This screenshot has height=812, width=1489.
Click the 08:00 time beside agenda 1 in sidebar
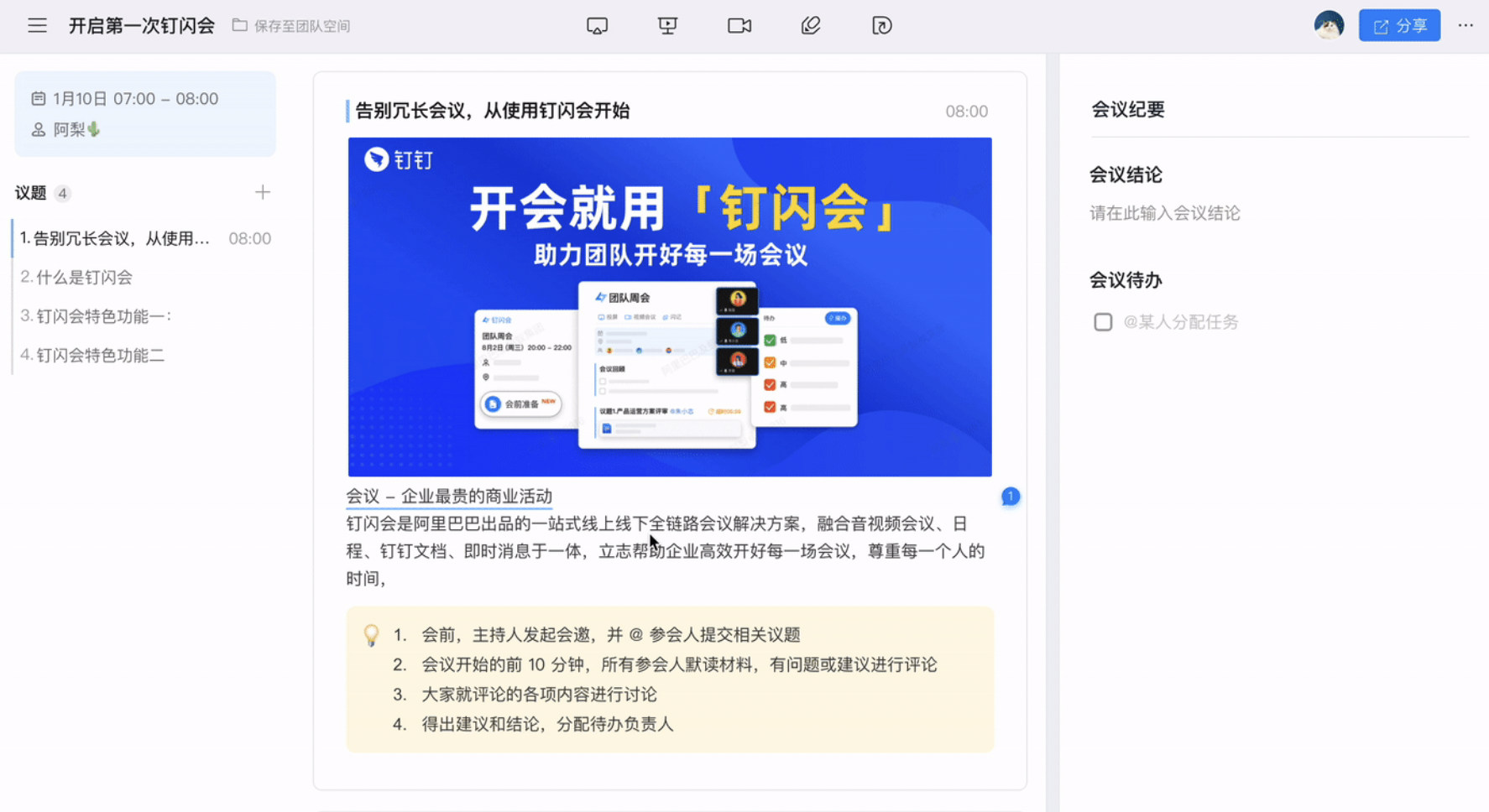point(250,239)
